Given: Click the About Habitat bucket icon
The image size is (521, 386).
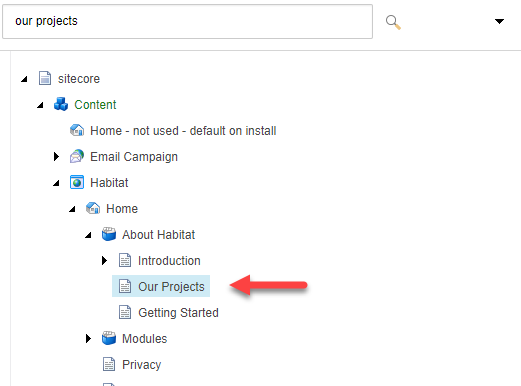Looking at the screenshot, I should [109, 234].
